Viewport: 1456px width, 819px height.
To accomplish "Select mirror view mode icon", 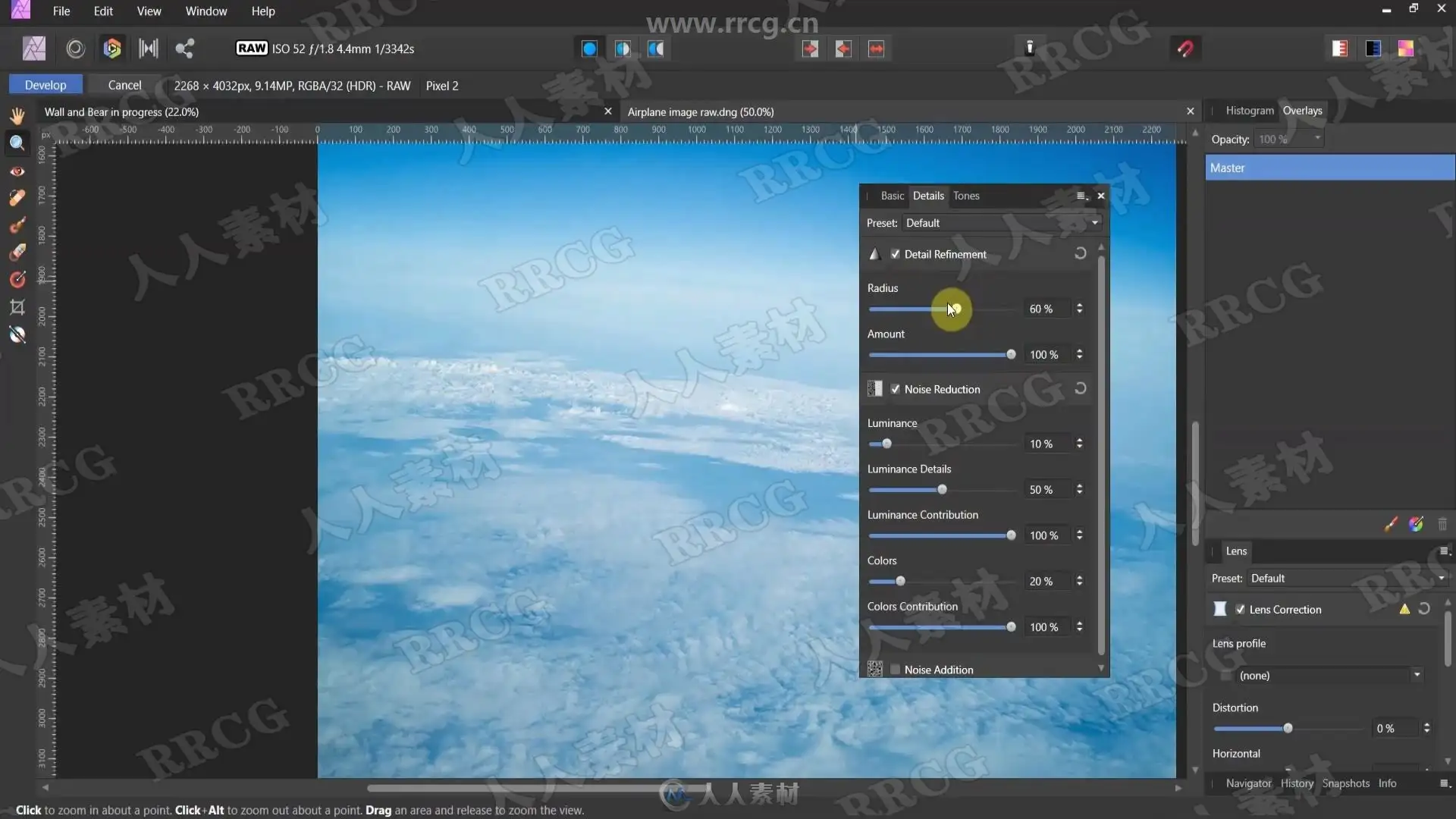I will pyautogui.click(x=656, y=49).
